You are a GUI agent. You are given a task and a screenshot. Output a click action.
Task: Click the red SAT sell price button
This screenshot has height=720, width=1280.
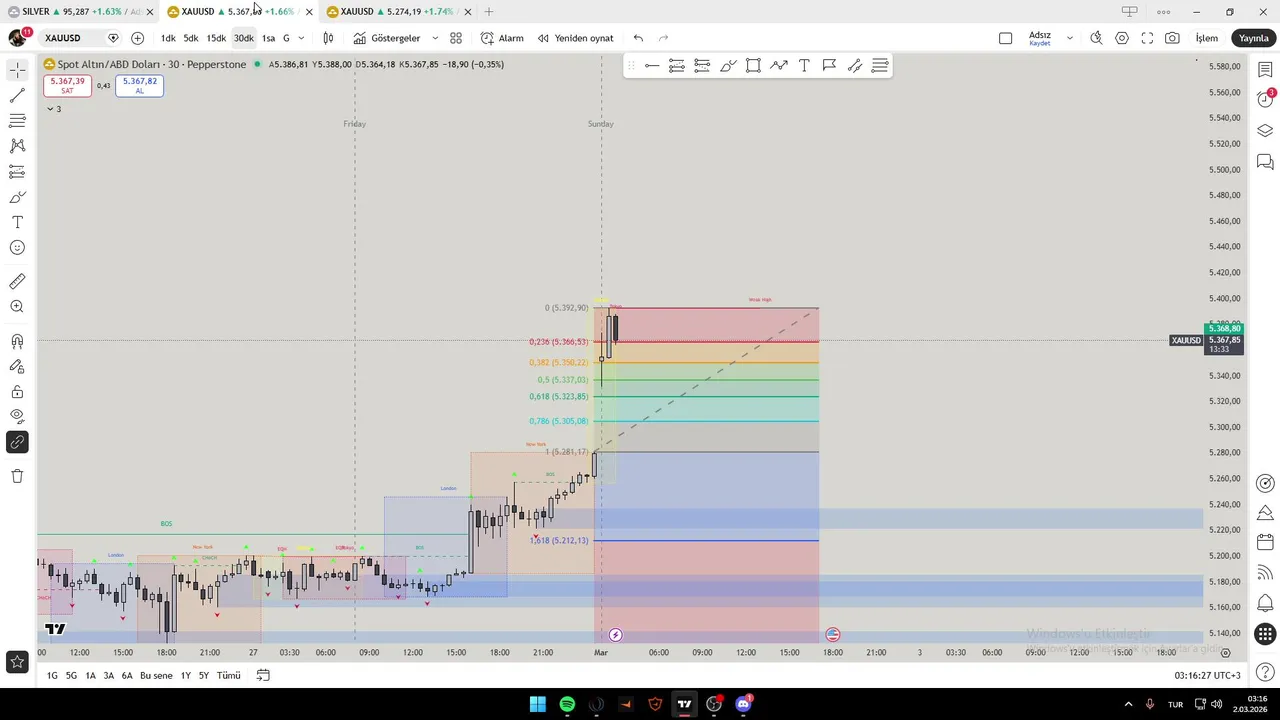[67, 86]
